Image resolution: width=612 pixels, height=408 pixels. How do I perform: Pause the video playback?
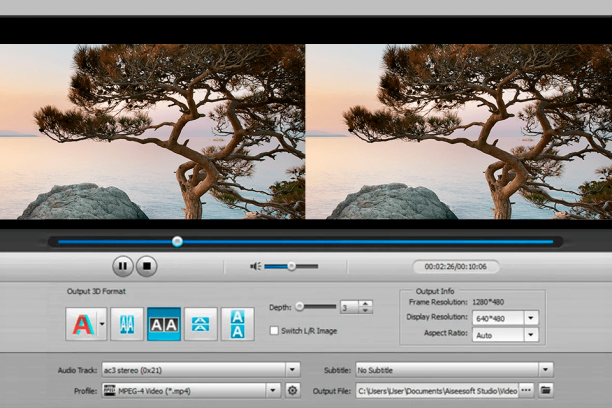(123, 266)
